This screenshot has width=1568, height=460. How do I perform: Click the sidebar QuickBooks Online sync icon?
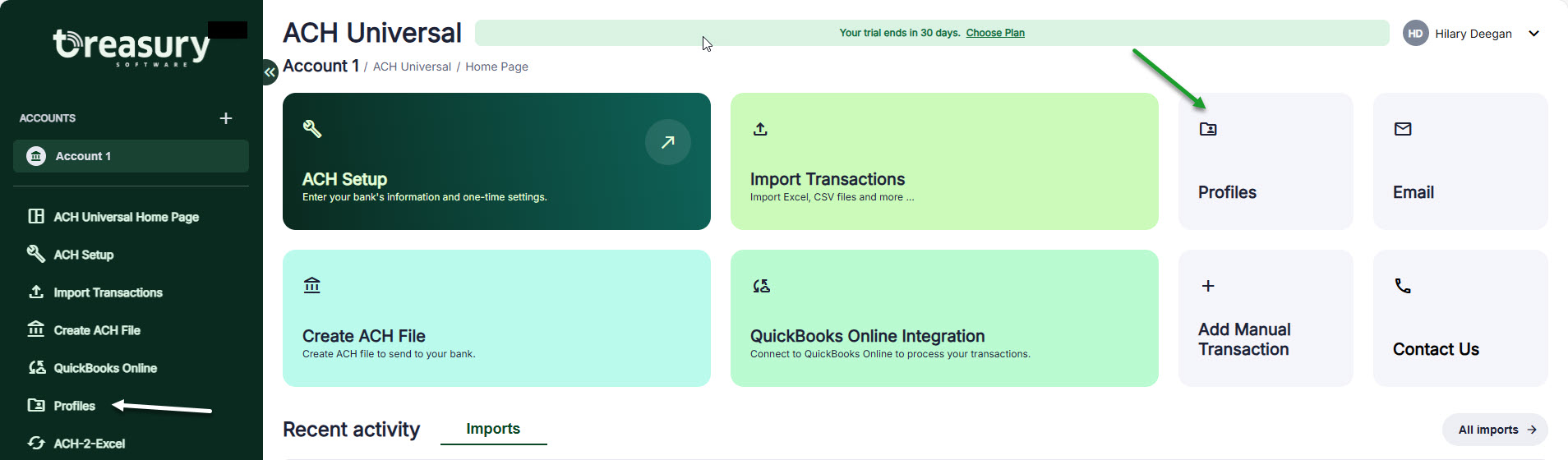pos(37,367)
